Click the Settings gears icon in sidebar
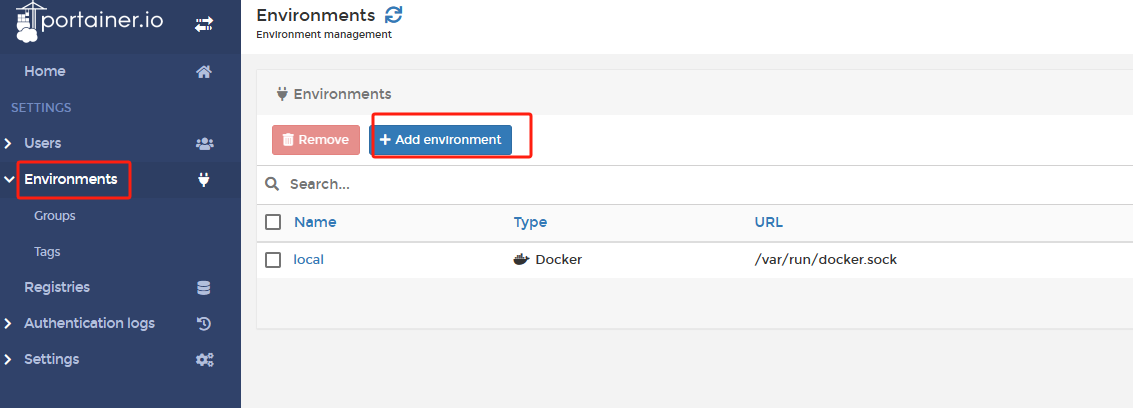Image resolution: width=1133 pixels, height=408 pixels. click(204, 359)
